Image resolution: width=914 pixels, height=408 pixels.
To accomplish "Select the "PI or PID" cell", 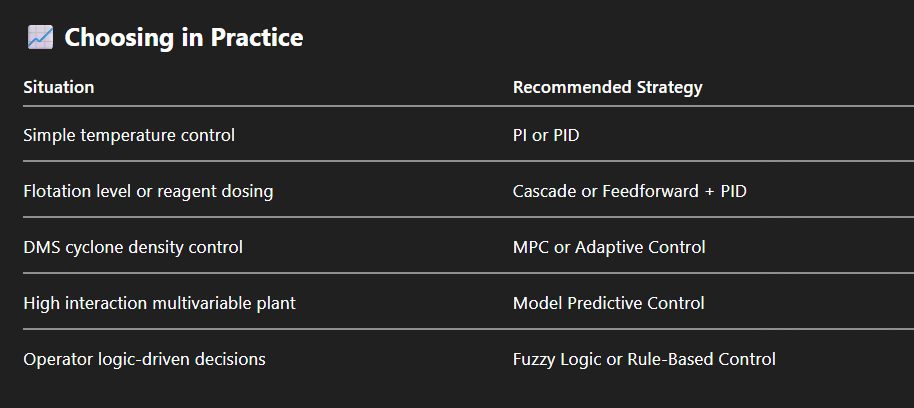I will point(546,134).
